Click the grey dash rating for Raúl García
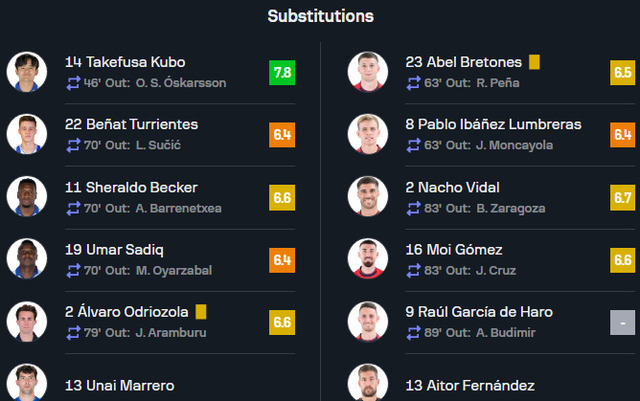The height and width of the screenshot is (401, 640). [x=622, y=323]
